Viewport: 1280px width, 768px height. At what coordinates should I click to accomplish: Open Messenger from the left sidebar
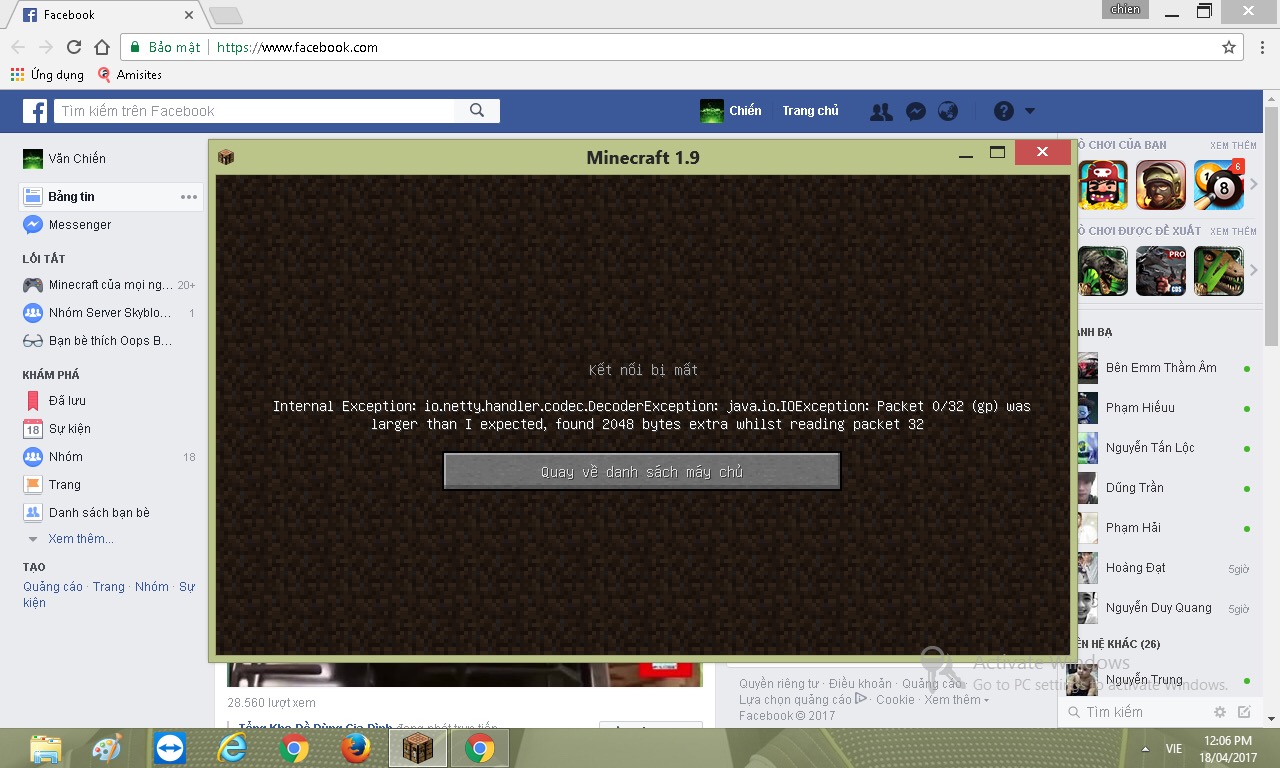point(68,225)
